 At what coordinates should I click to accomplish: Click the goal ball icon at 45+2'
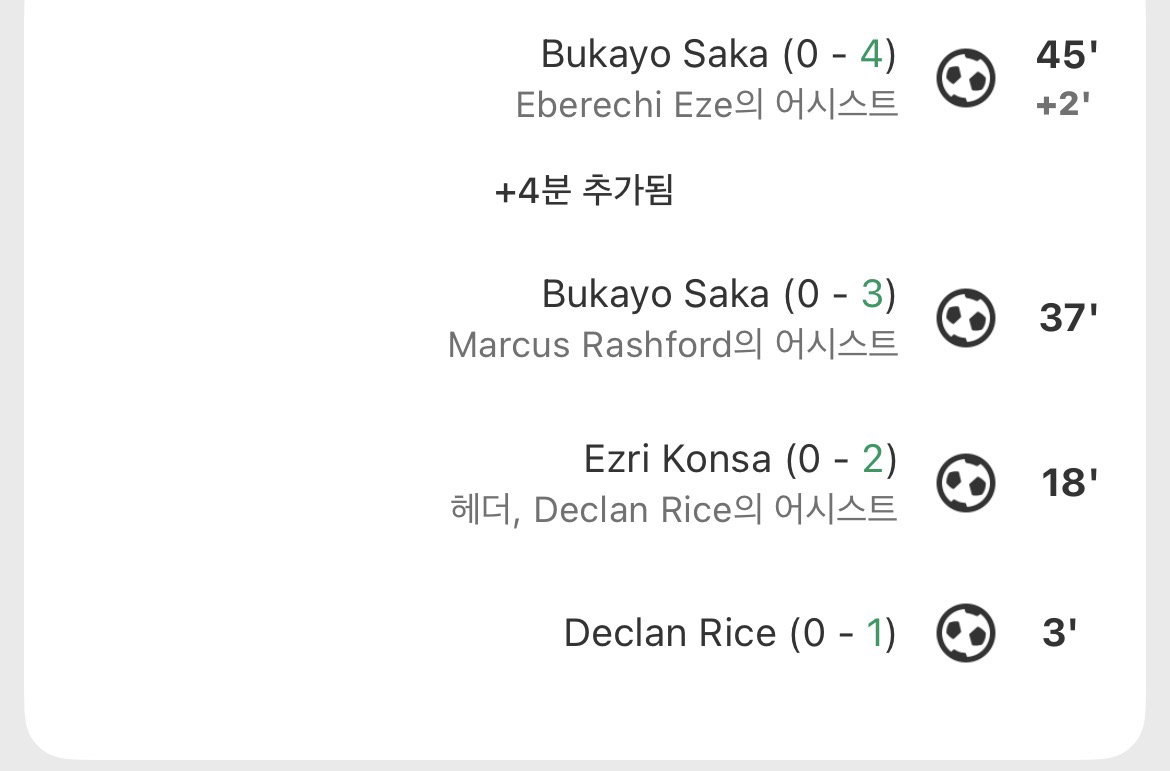(x=966, y=78)
